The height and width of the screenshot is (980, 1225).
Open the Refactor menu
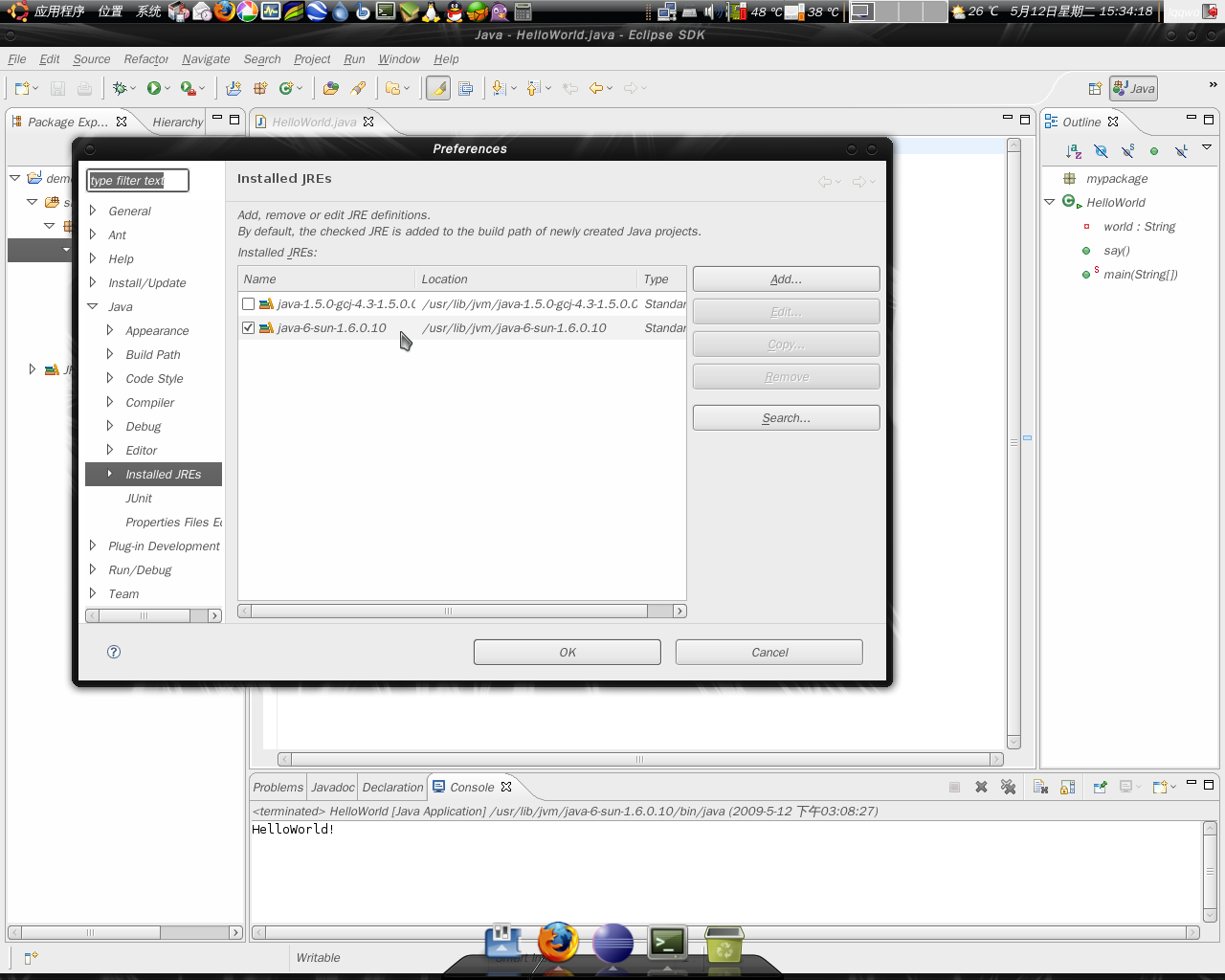coord(146,59)
